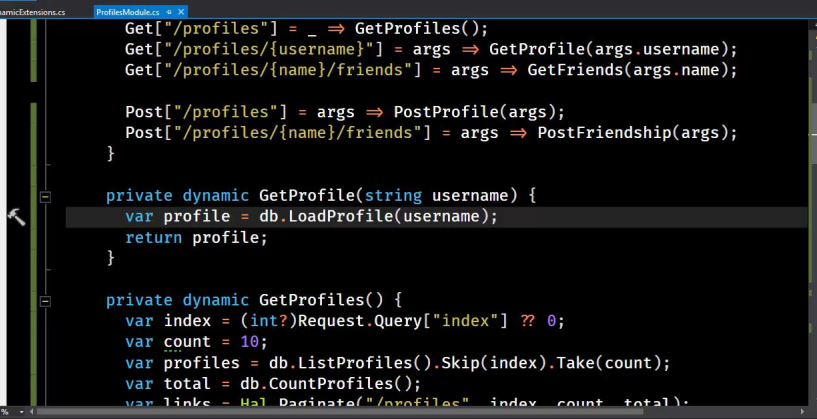
Task: Click the horizontal scrollbar thumb
Action: point(339,412)
